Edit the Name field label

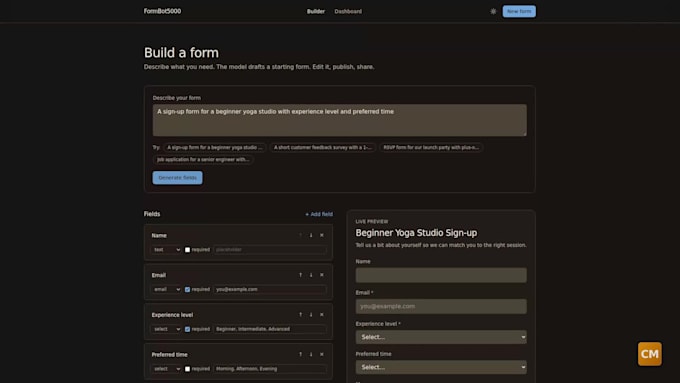[x=159, y=236]
